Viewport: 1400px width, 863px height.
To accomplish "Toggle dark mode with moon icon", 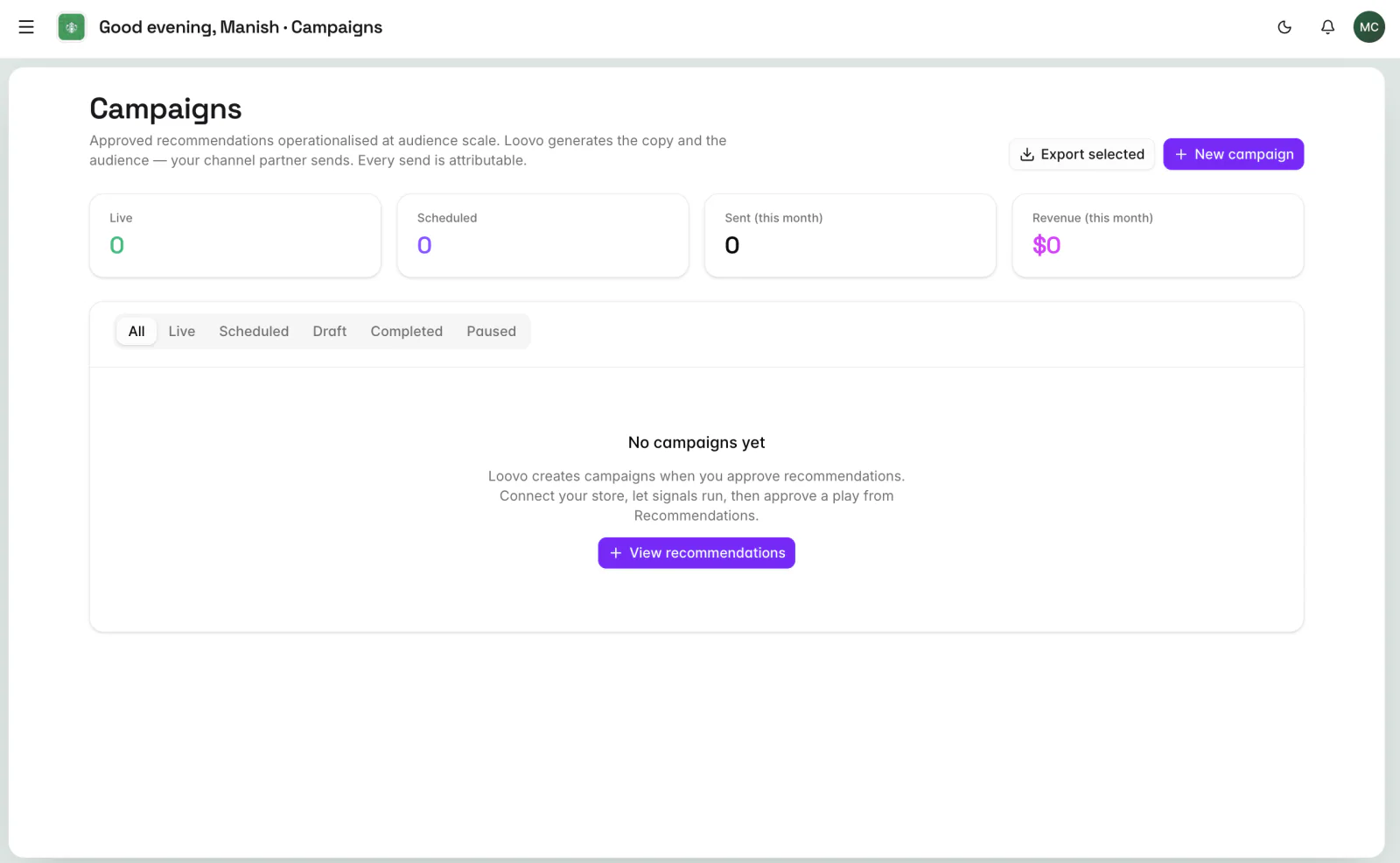I will (x=1284, y=27).
